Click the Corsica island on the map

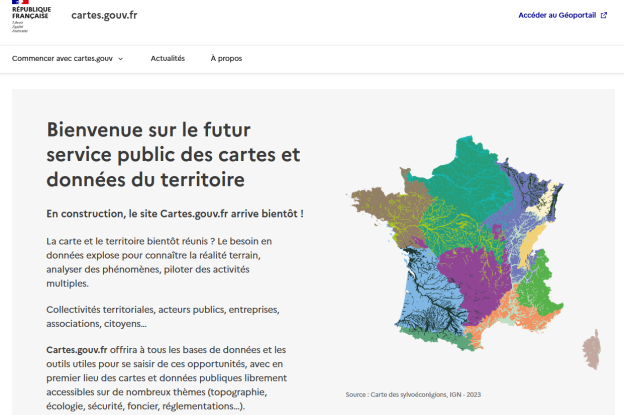(x=592, y=349)
